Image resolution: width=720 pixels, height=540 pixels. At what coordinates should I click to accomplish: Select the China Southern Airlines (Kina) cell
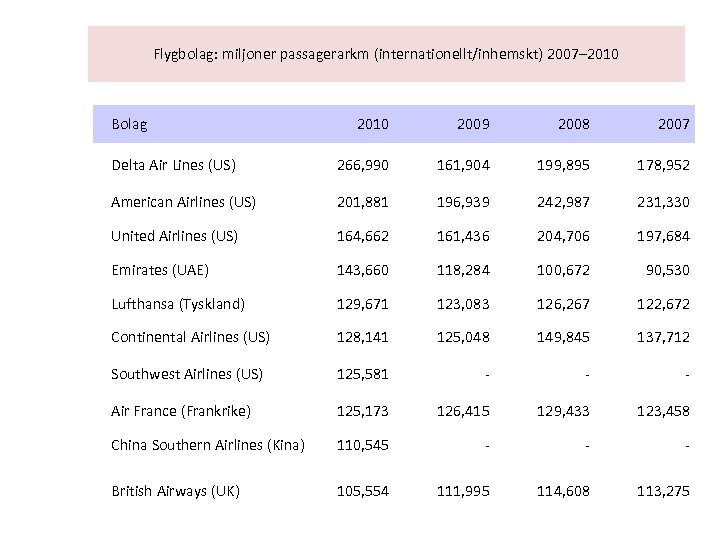tap(209, 445)
